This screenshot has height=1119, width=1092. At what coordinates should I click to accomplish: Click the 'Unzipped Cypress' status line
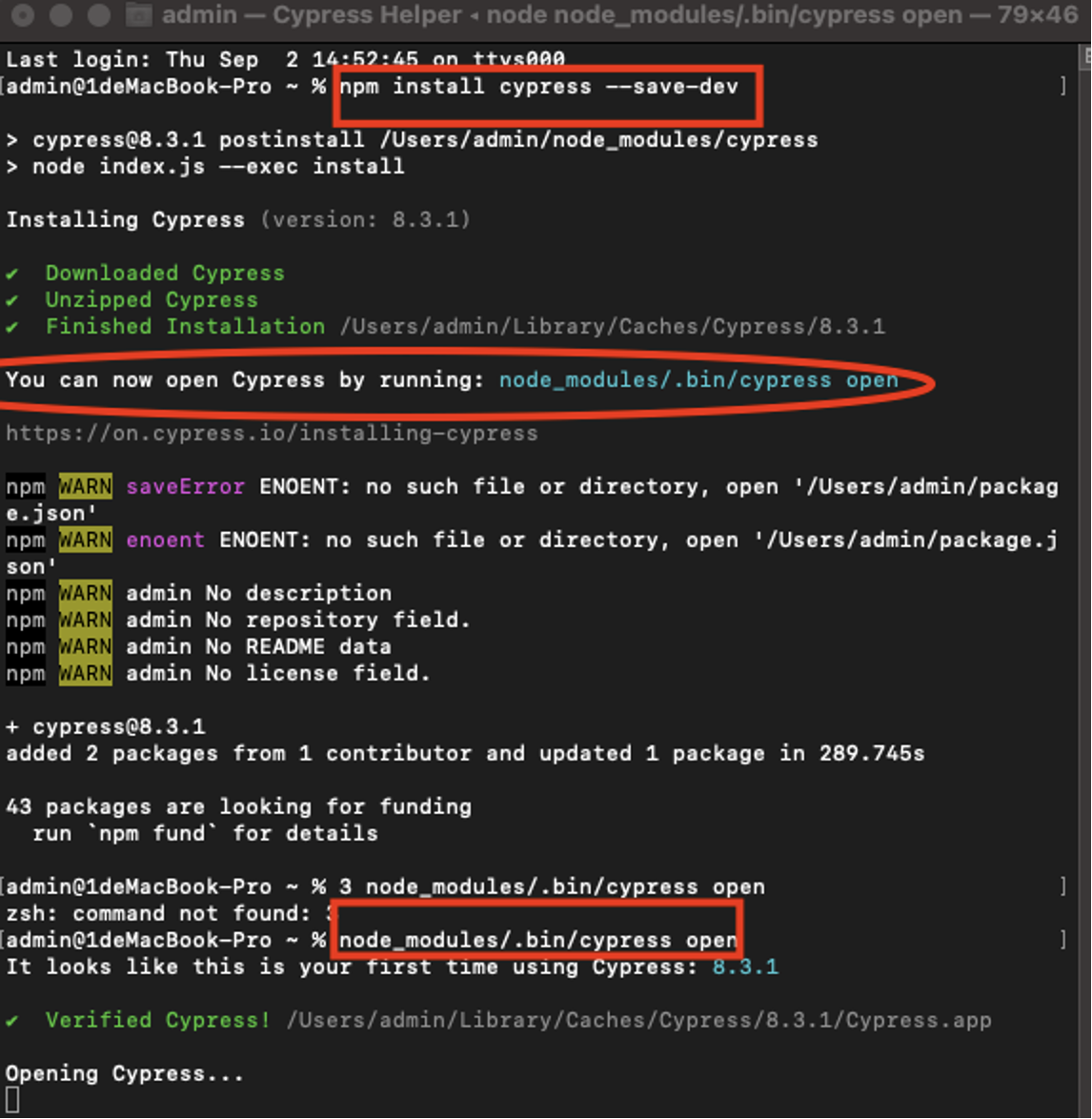pyautogui.click(x=131, y=299)
